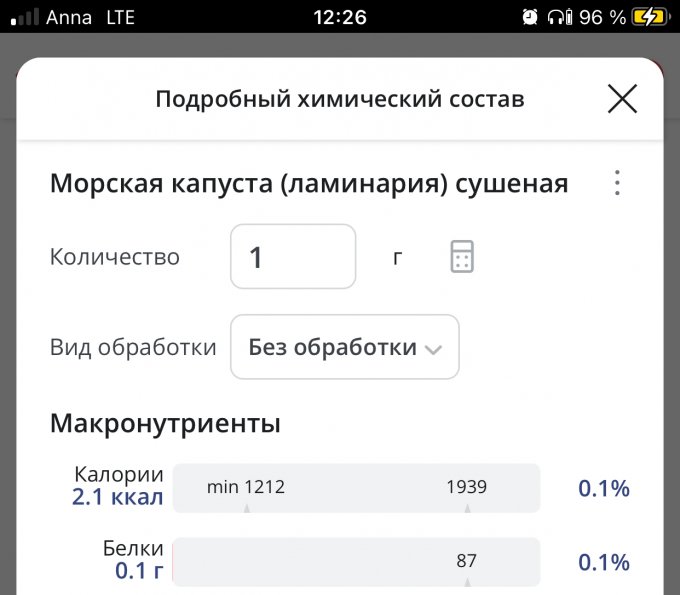Tap the 87 marker on protein bar

tap(467, 561)
